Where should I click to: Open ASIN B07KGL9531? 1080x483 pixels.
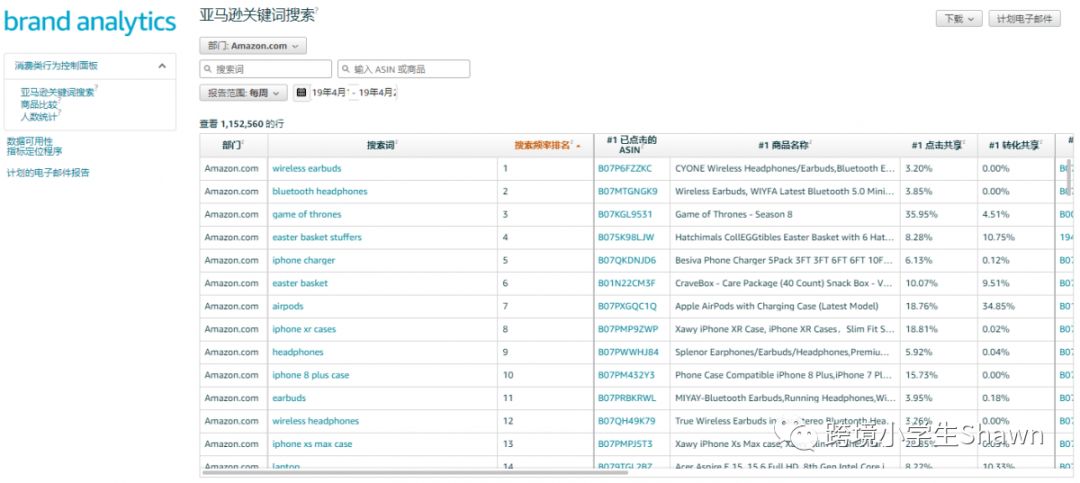(625, 214)
